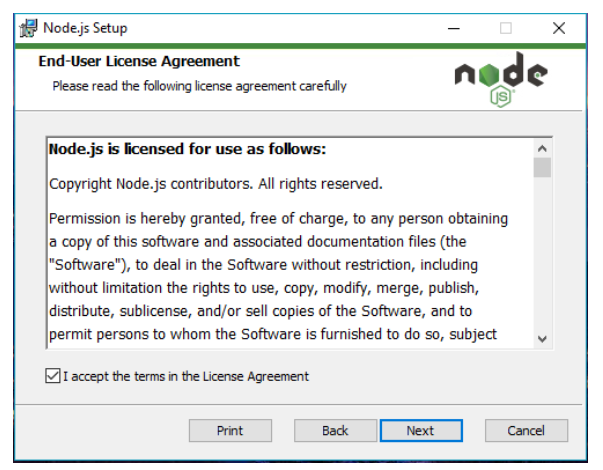Click the 'Node.js is licensed' bold heading
This screenshot has height=470, width=603.
tap(187, 149)
